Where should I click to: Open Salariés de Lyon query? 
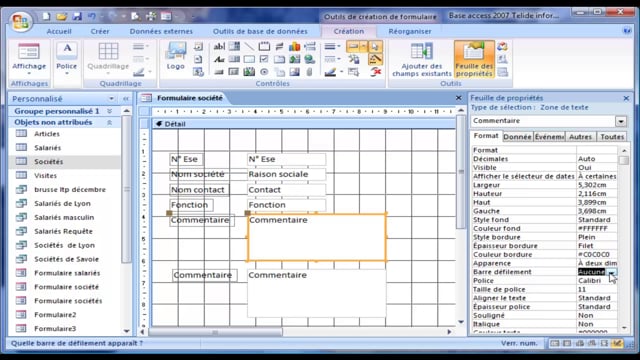click(x=62, y=203)
